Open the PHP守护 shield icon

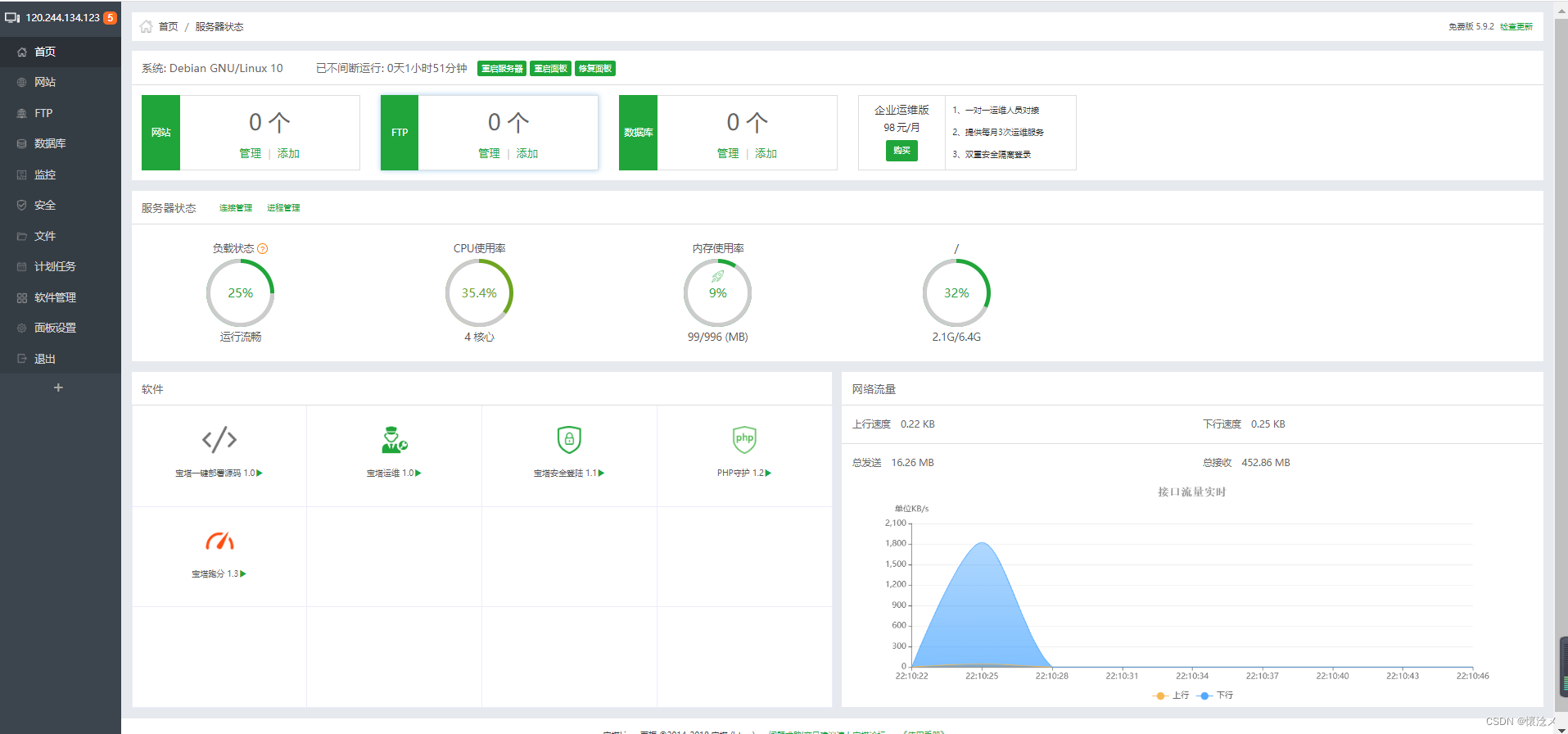point(744,440)
